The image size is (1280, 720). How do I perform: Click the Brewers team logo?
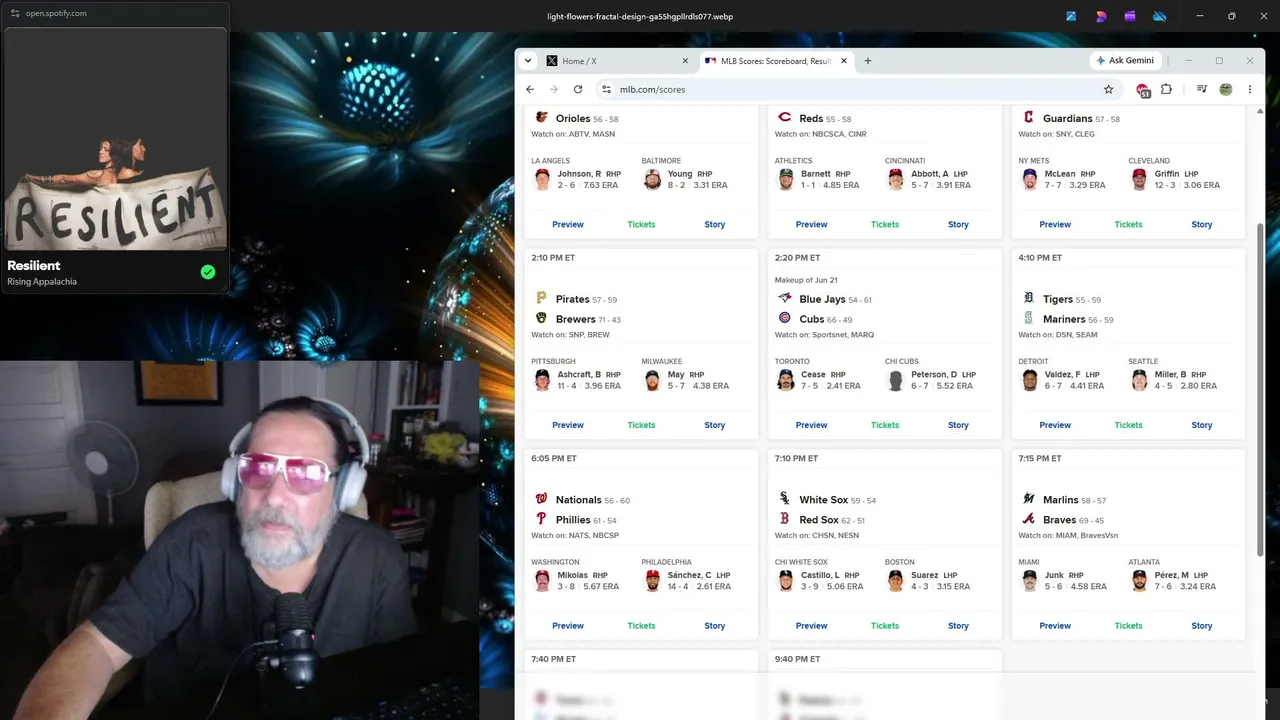[x=541, y=318]
